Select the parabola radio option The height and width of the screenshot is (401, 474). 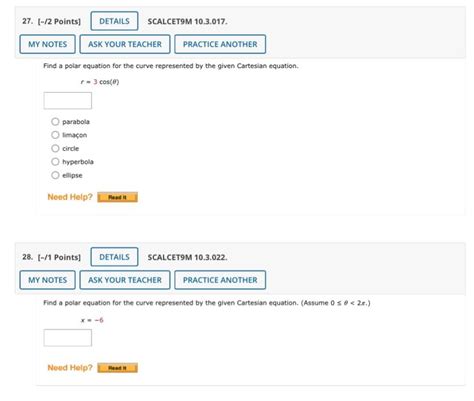(x=55, y=122)
